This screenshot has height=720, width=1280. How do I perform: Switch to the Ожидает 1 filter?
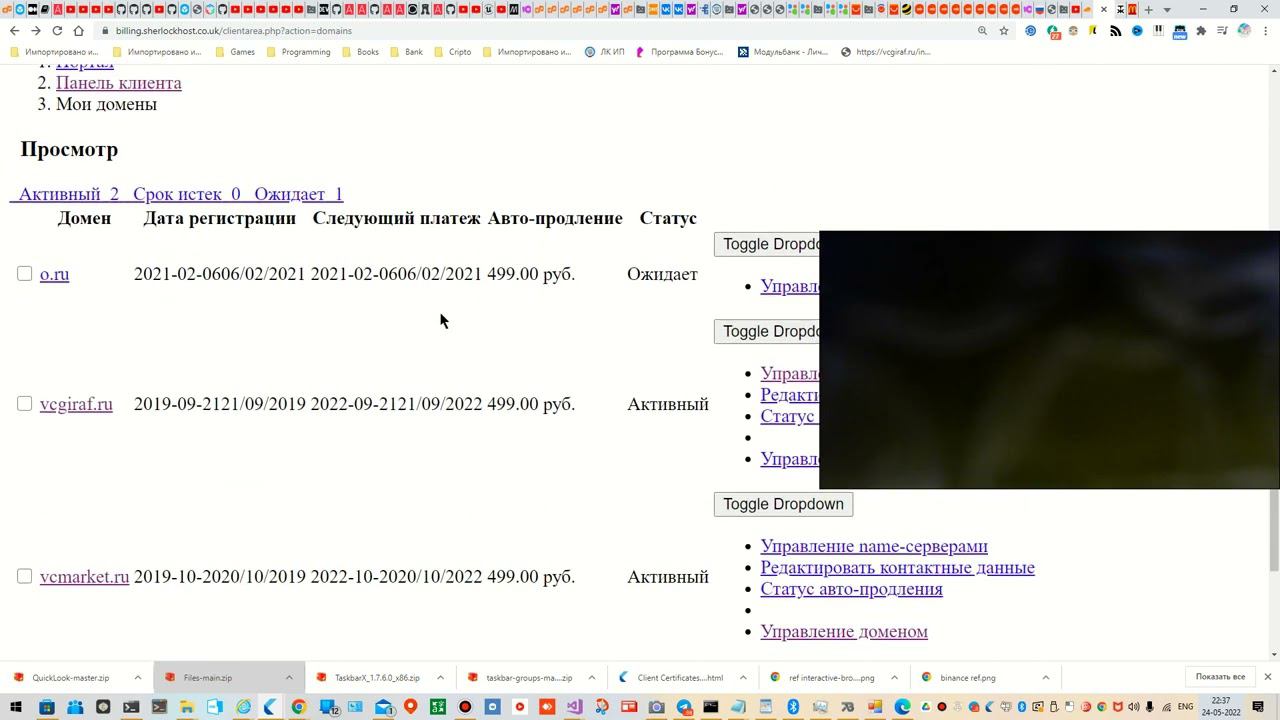click(x=298, y=194)
